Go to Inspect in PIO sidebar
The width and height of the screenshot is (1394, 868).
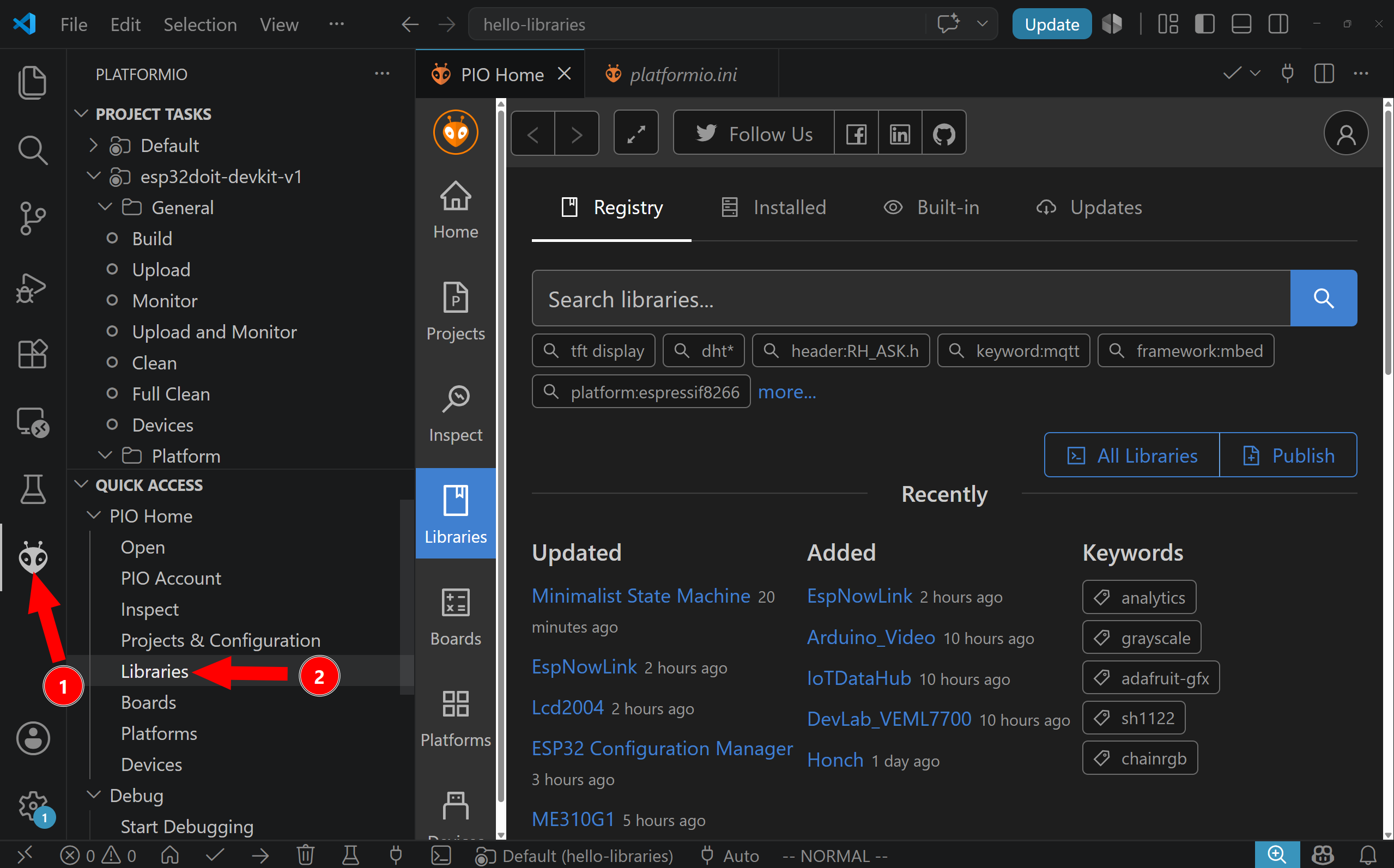tap(456, 413)
